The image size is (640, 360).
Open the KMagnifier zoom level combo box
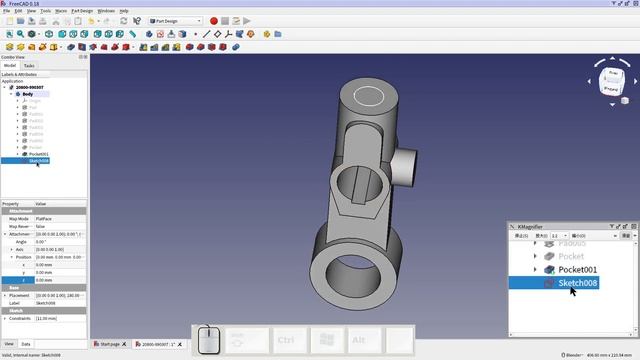tap(560, 236)
